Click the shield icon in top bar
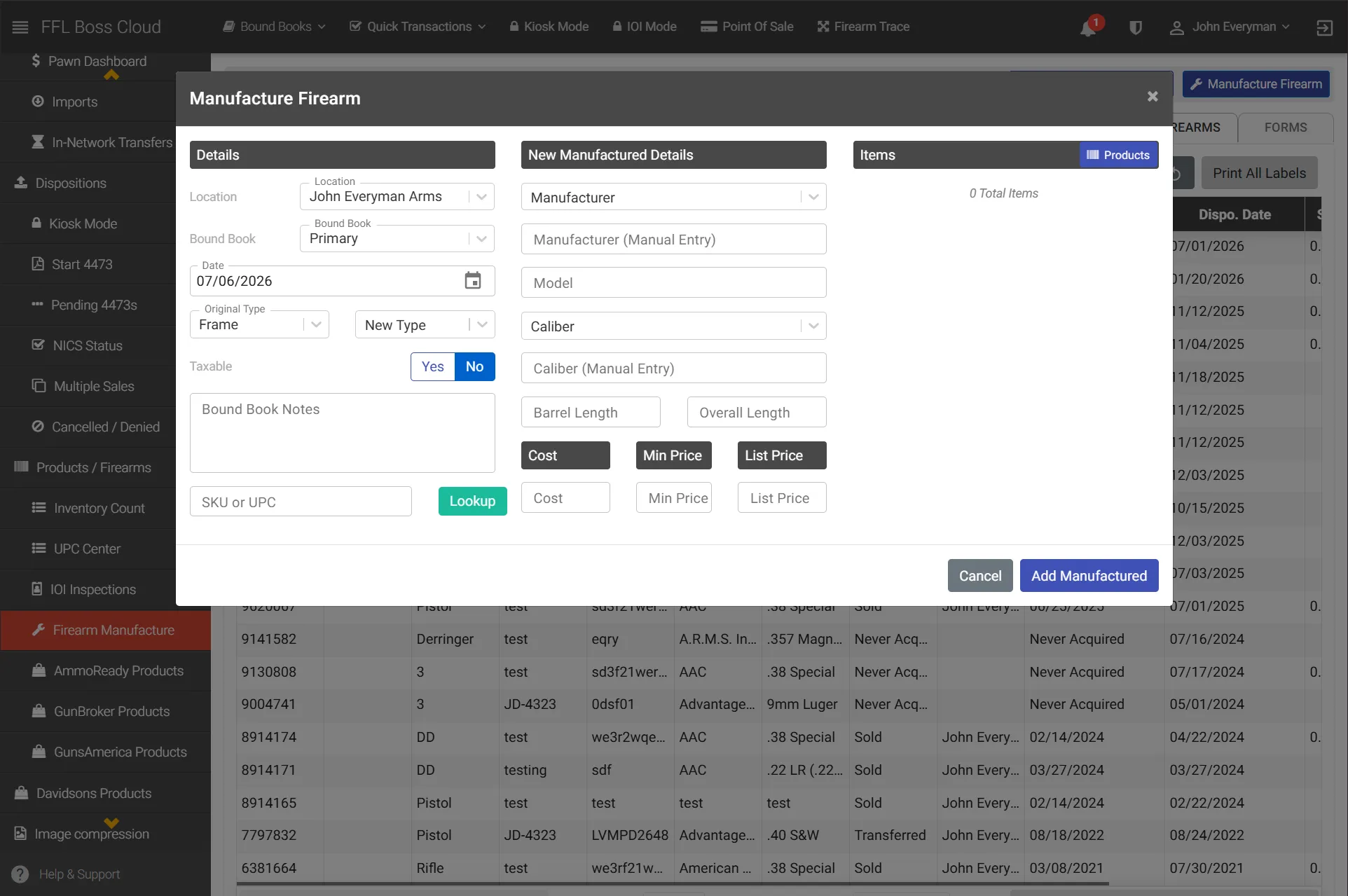 point(1136,27)
